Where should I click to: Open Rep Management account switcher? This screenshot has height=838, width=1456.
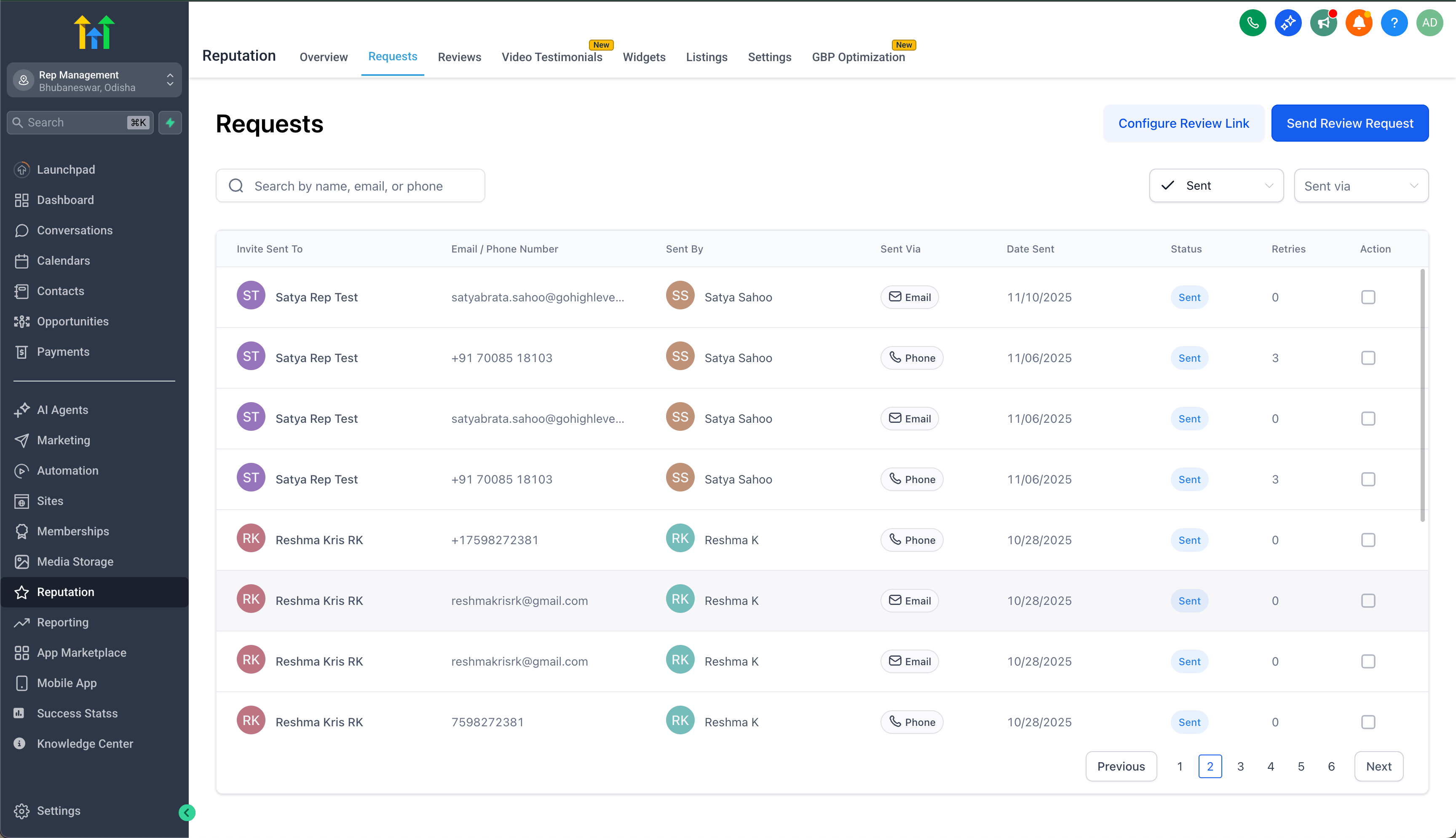click(x=94, y=81)
